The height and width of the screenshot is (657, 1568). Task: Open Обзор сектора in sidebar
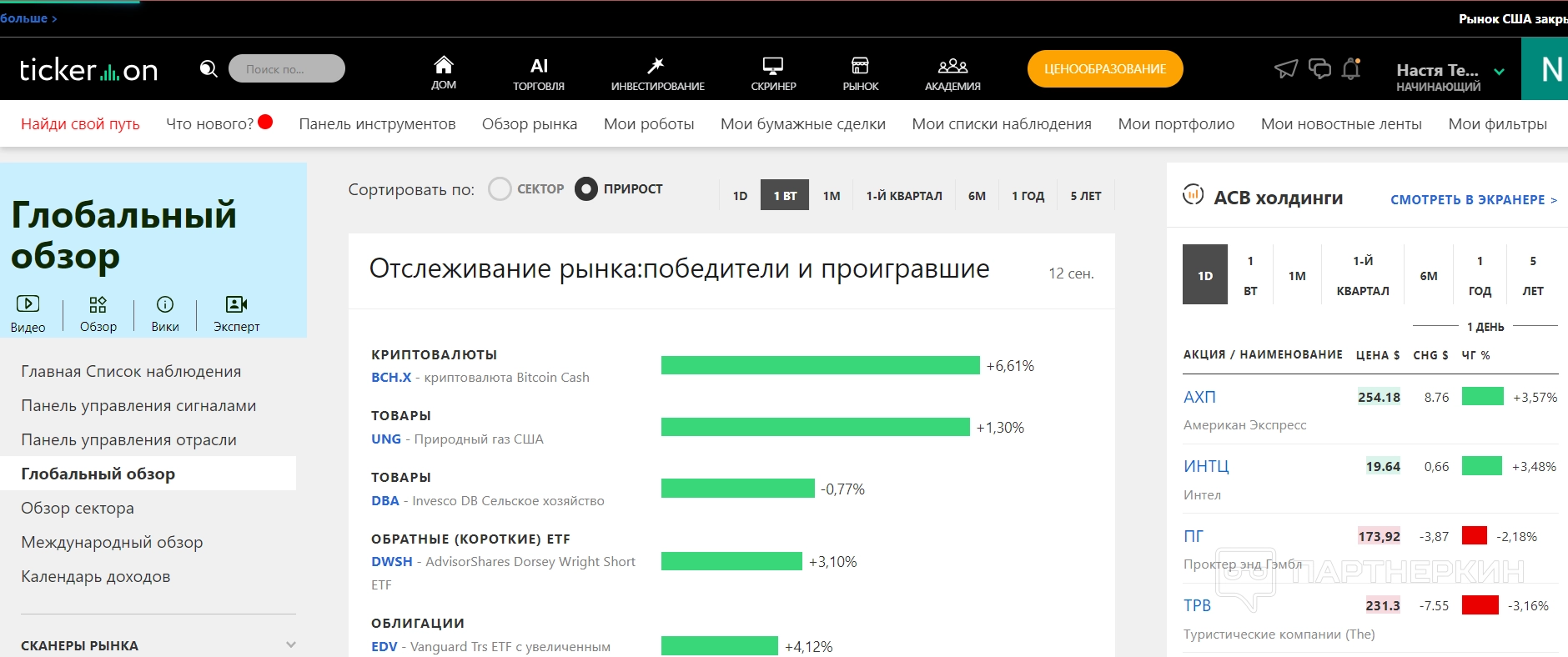point(77,508)
